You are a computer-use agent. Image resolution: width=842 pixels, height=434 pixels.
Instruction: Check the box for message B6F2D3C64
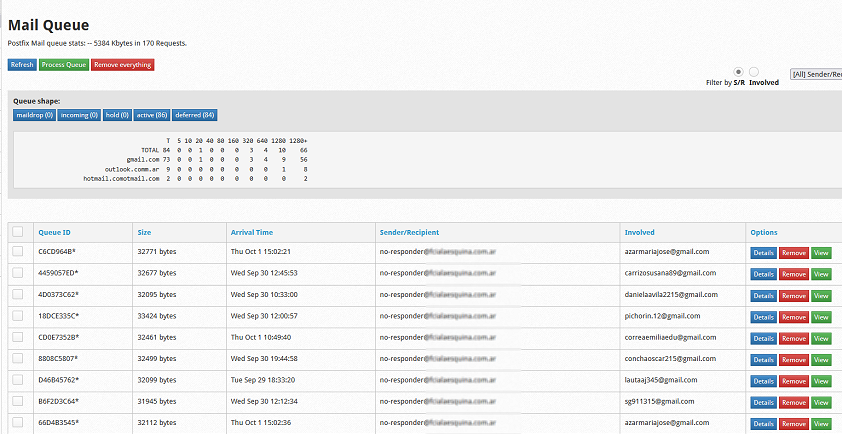pos(18,401)
